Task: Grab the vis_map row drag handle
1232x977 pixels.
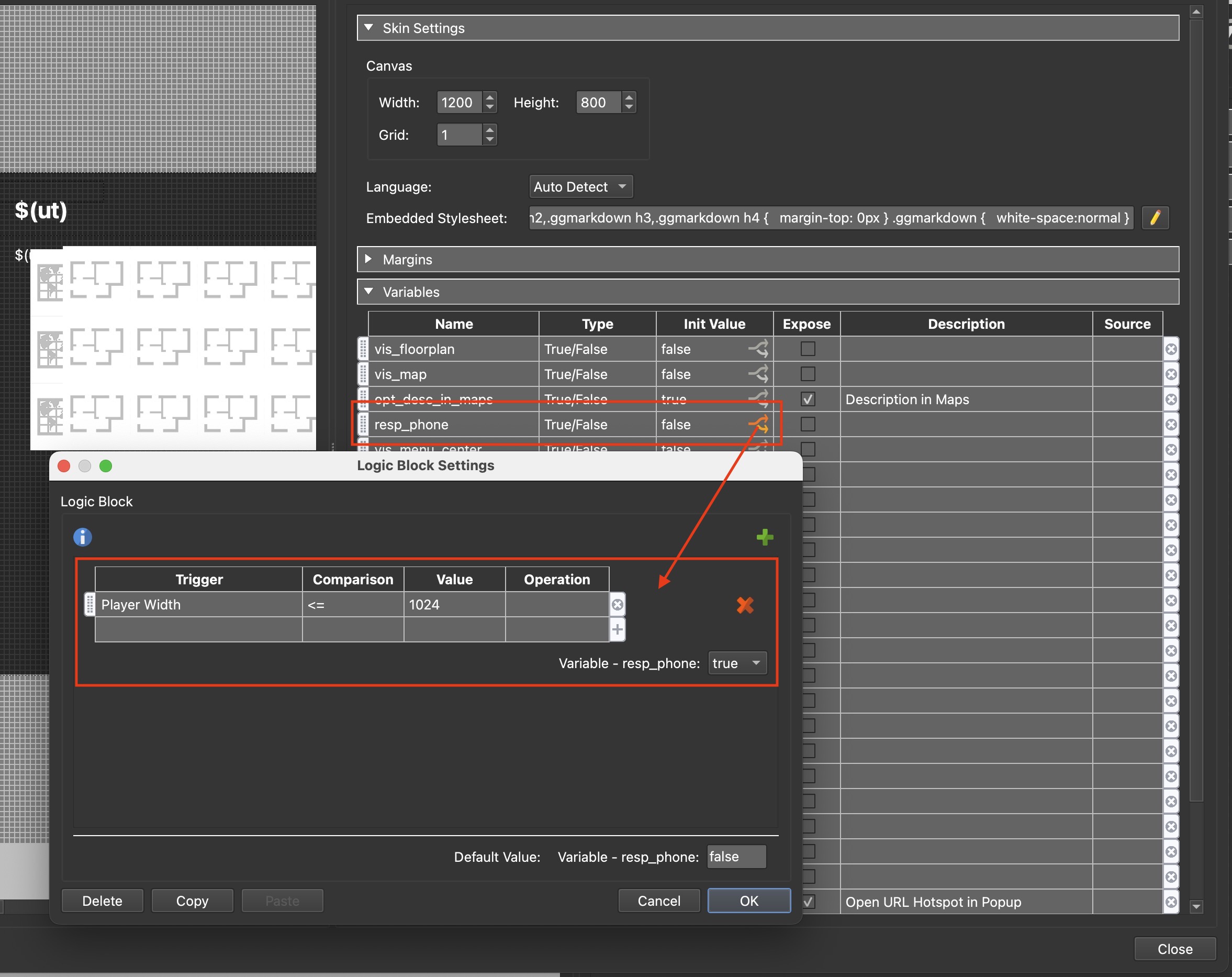Action: 363,374
